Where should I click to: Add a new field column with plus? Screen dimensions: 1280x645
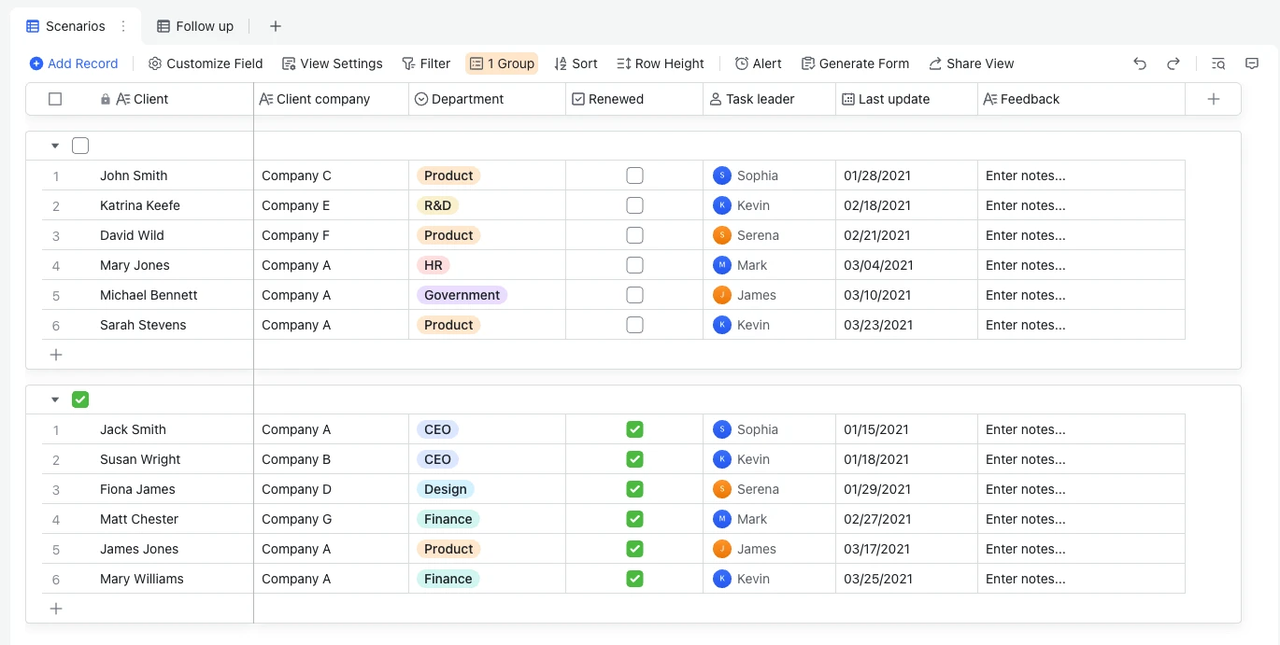point(1213,99)
